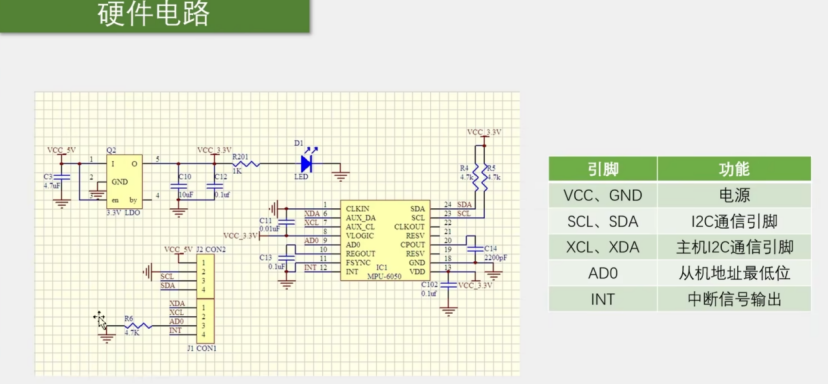
Task: Click the LED D1 diode symbol
Action: pos(307,163)
